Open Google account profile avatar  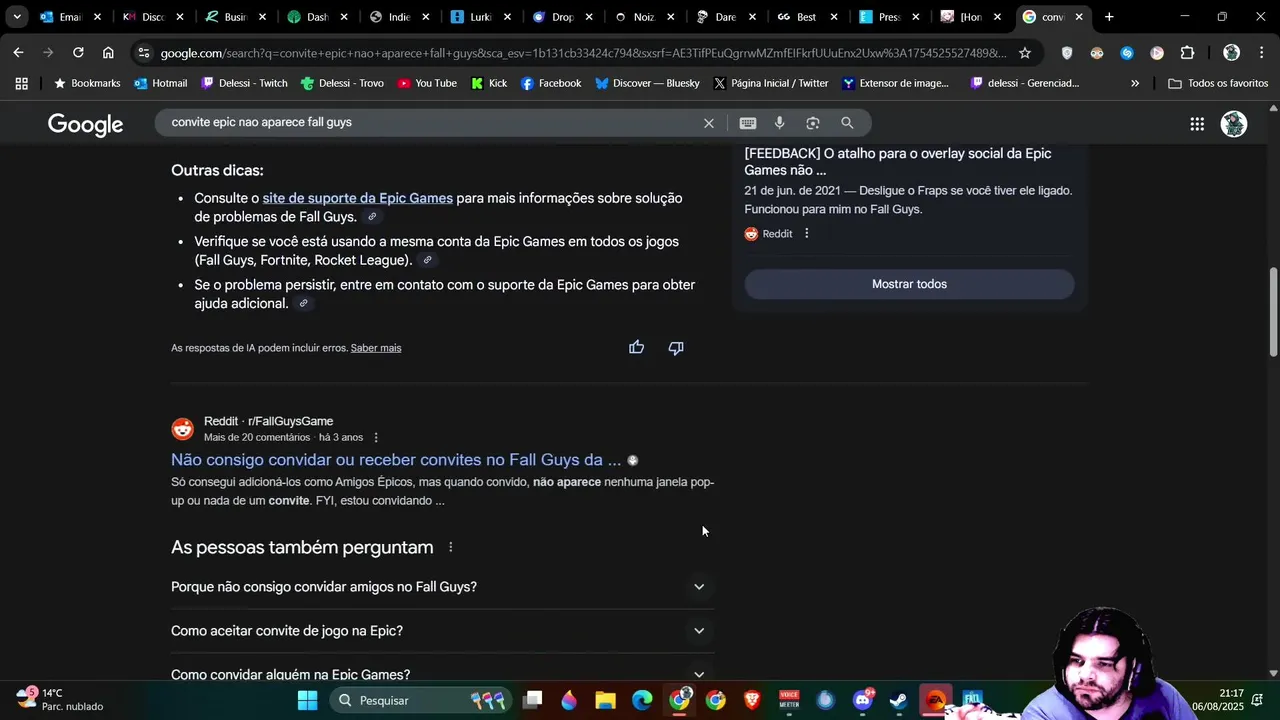[x=1234, y=124]
